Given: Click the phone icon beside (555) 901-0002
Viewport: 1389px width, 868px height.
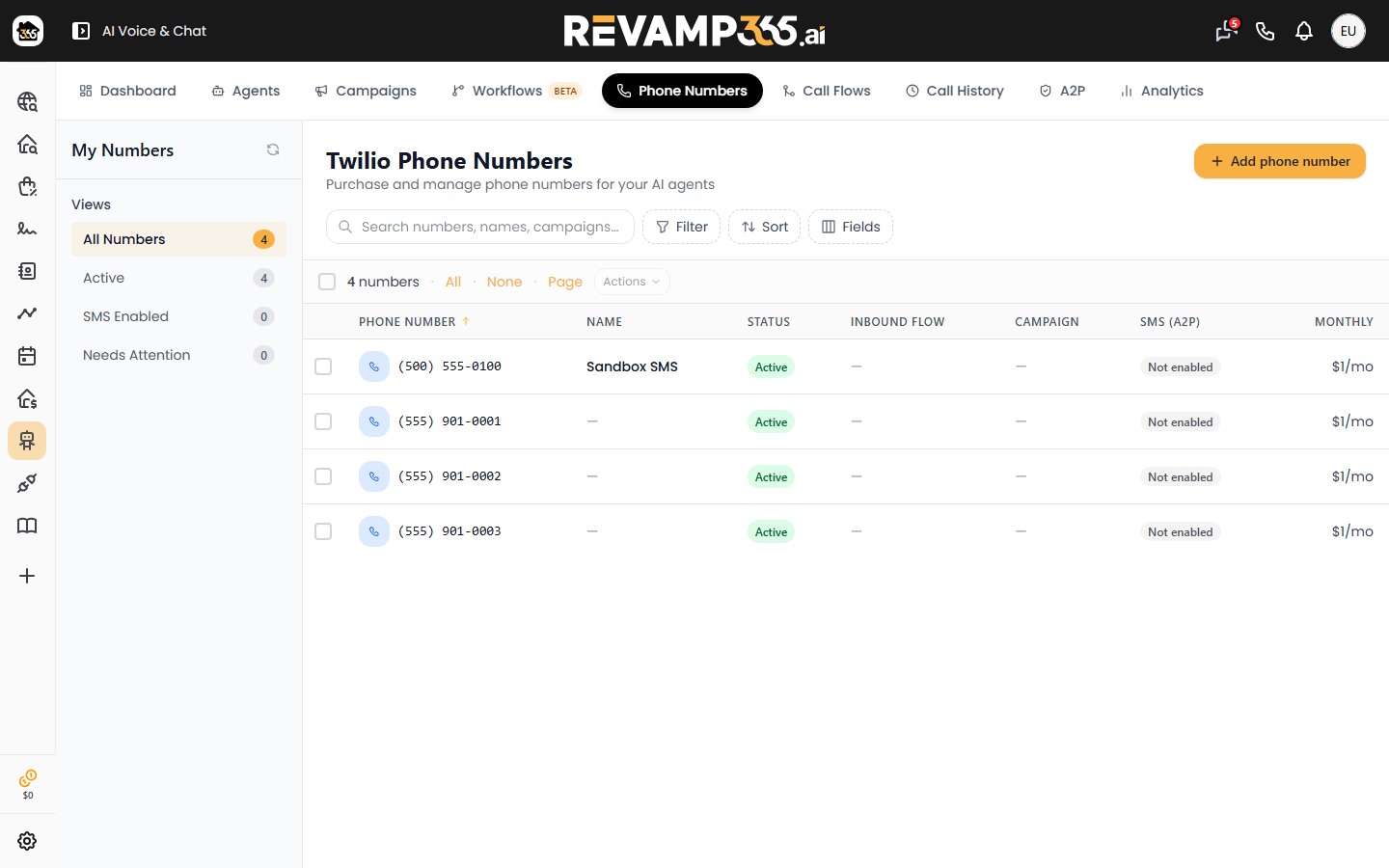Looking at the screenshot, I should click(374, 476).
